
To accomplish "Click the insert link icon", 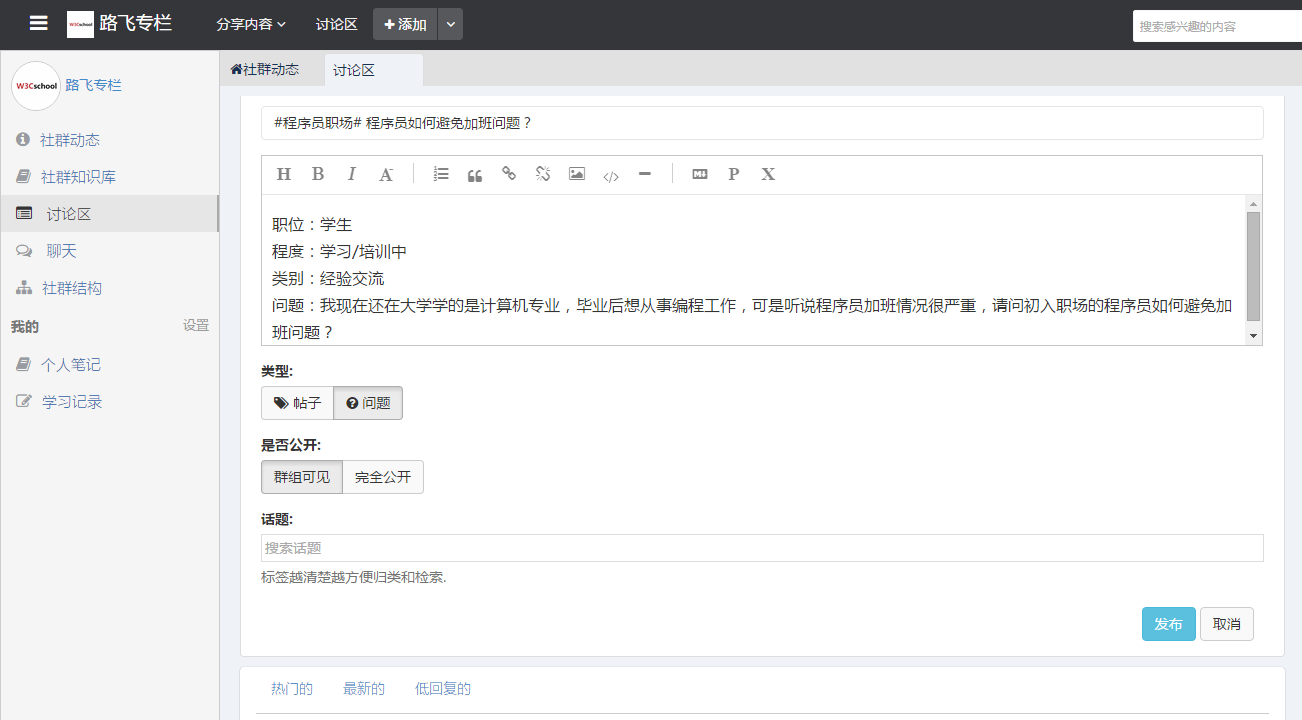I will (x=509, y=174).
